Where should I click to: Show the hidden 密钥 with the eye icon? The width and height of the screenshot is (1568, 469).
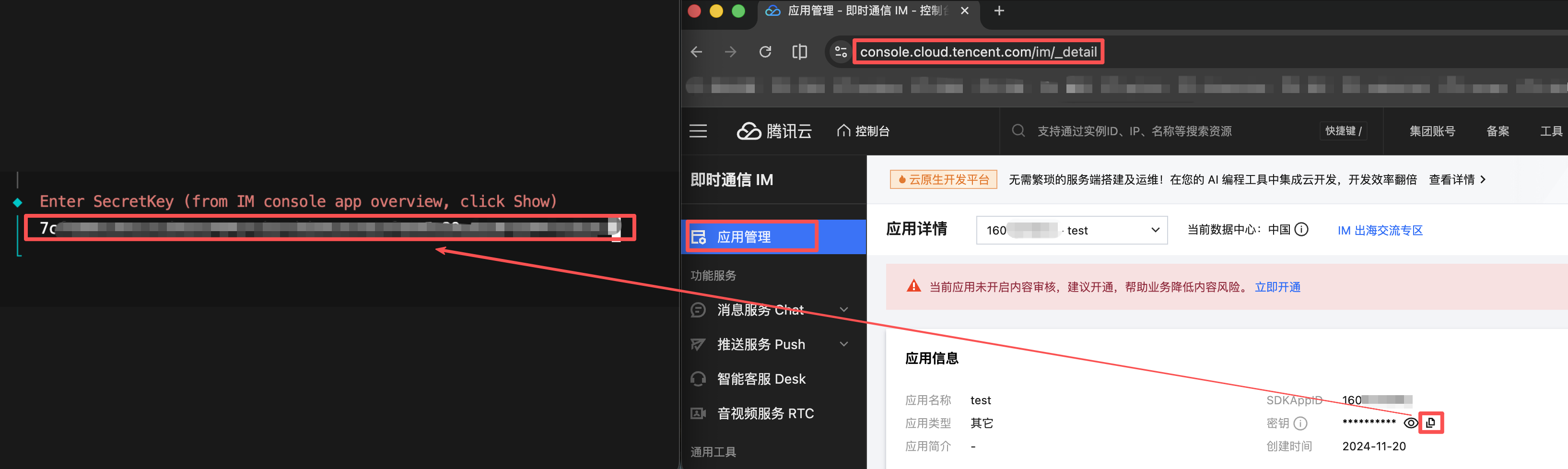point(1410,422)
